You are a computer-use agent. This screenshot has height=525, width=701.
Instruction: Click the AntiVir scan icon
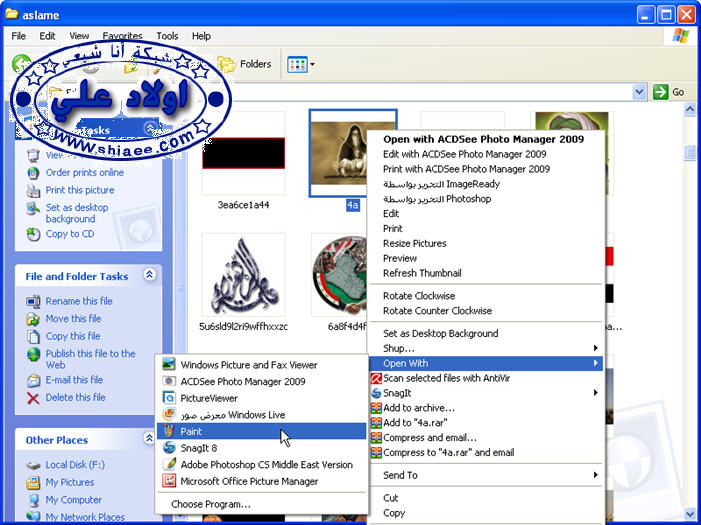tap(376, 378)
